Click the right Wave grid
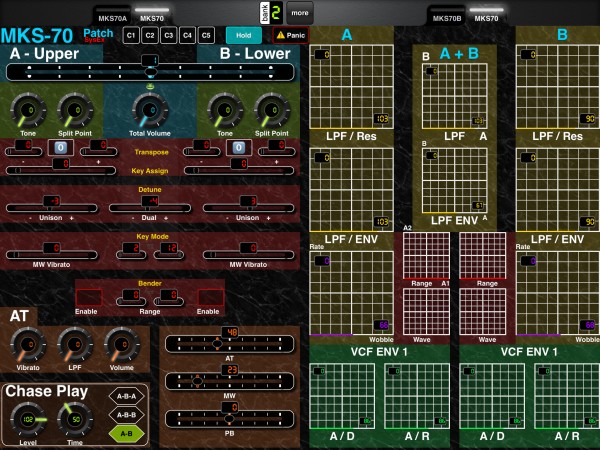This screenshot has height=450, width=600. click(x=483, y=312)
